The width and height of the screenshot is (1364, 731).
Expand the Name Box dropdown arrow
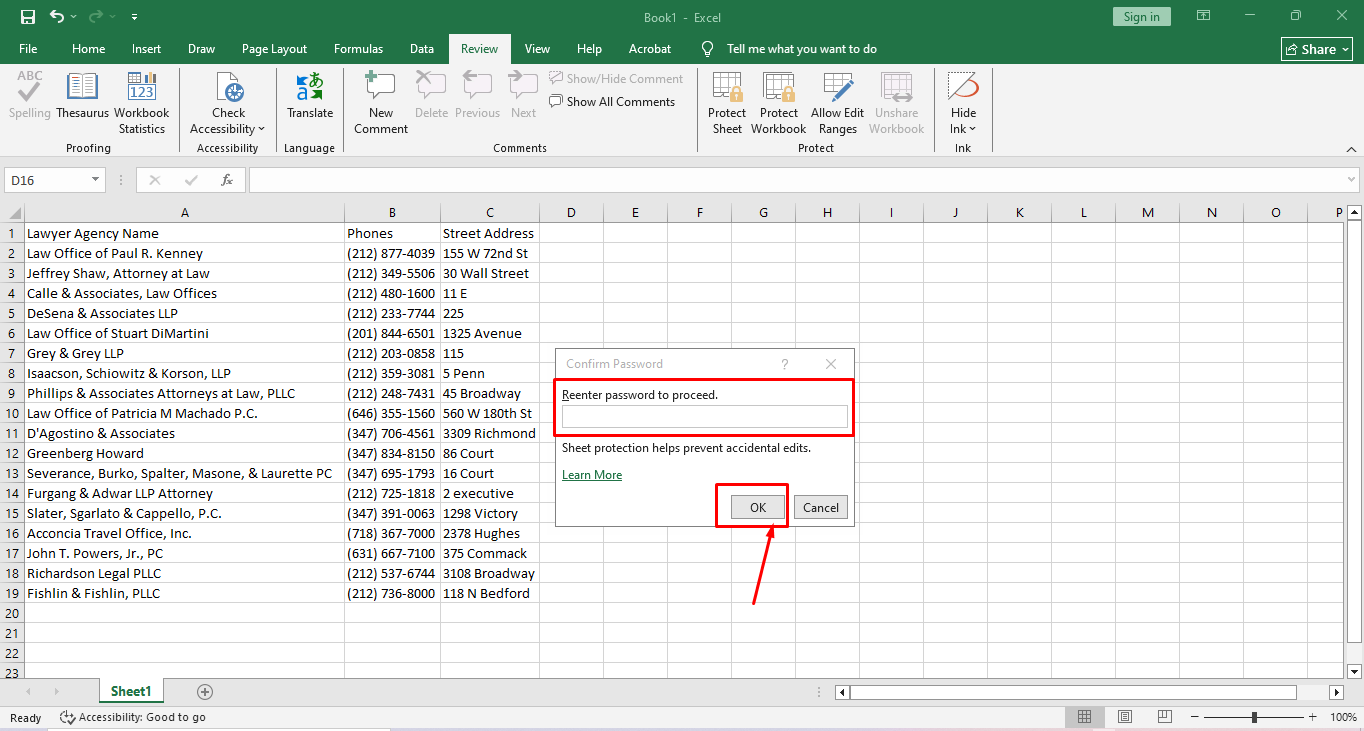[96, 180]
